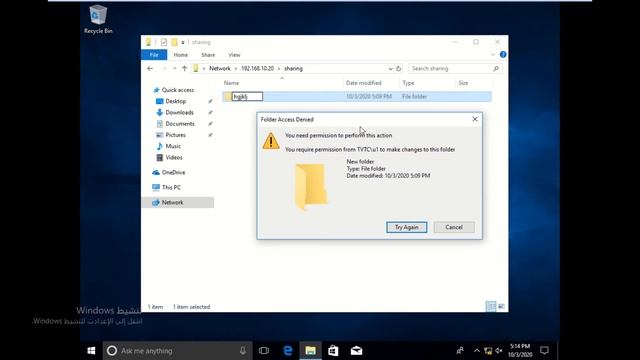Click the large folder image in the dialog
The width and height of the screenshot is (640, 360).
point(311,186)
